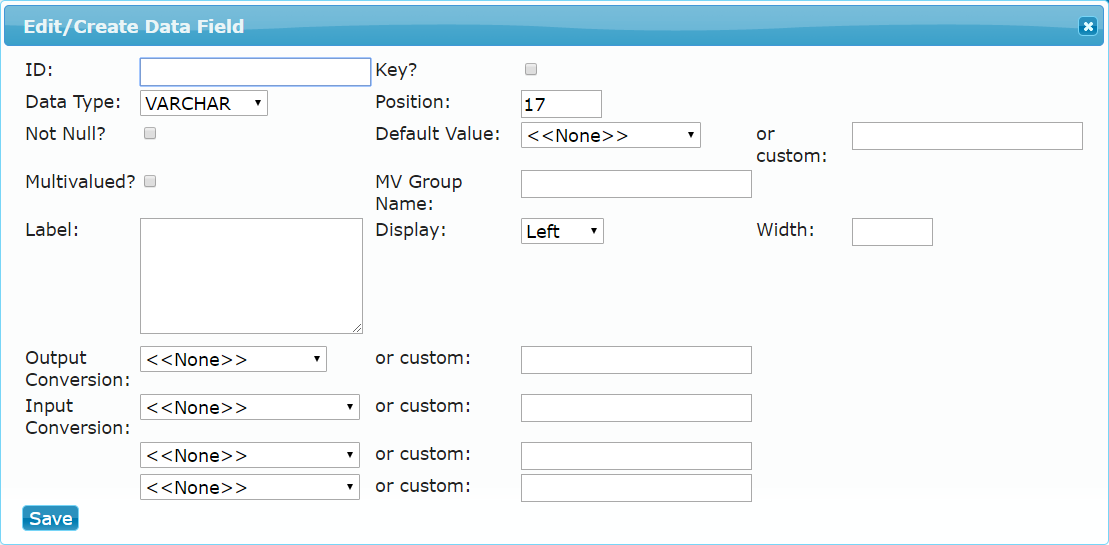Close the Edit/Create Data Field dialog

[x=1087, y=26]
